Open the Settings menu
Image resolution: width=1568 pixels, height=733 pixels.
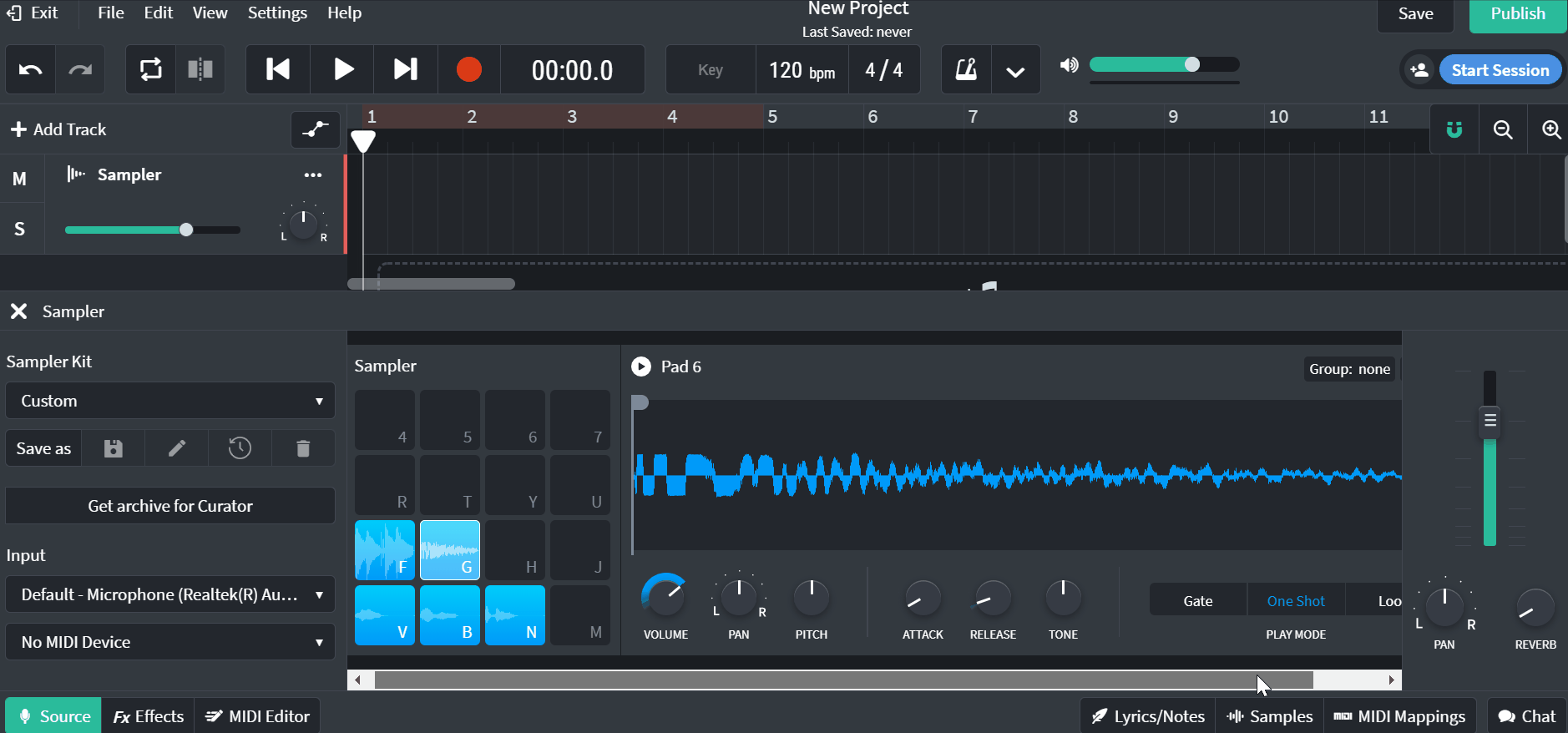click(277, 13)
